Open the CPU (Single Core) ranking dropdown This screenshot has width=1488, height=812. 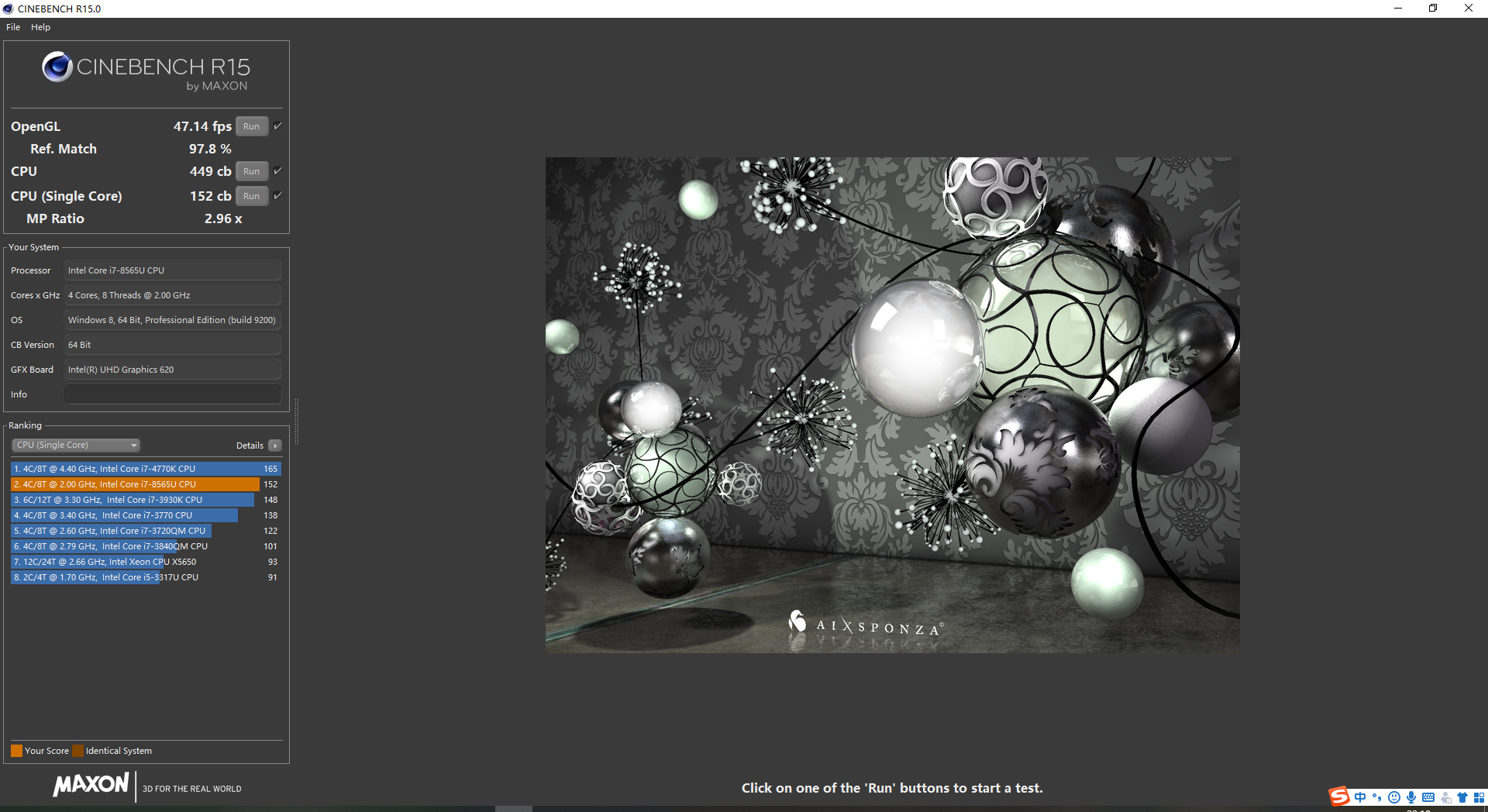pos(76,445)
